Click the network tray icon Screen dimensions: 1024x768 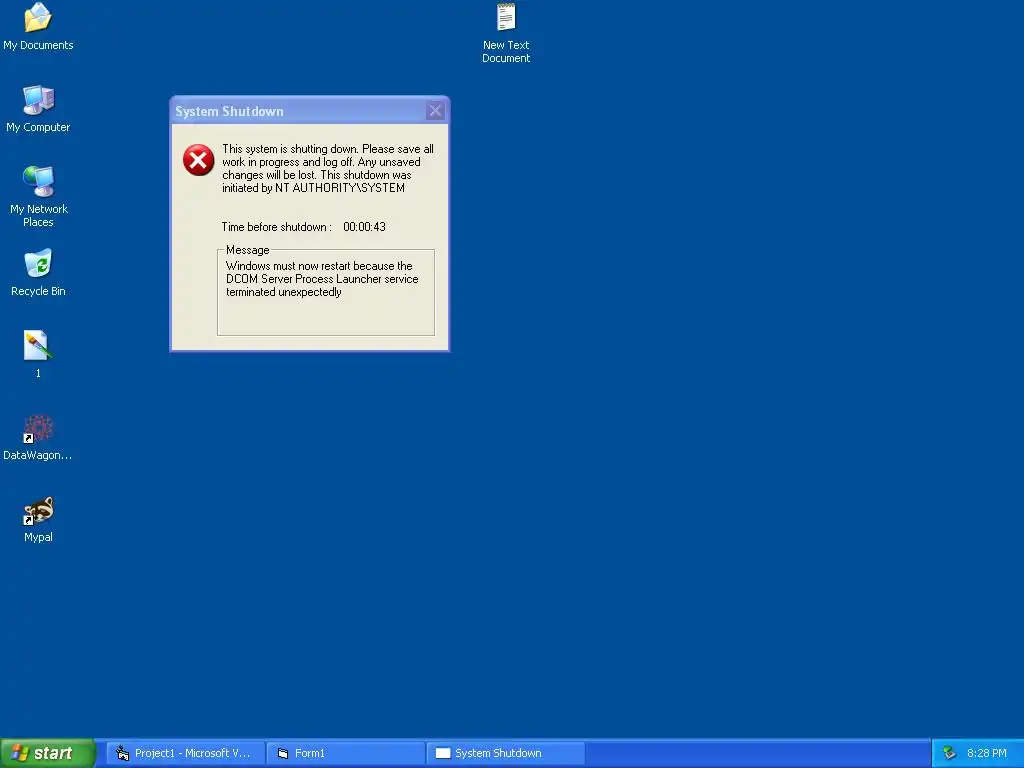coord(949,753)
